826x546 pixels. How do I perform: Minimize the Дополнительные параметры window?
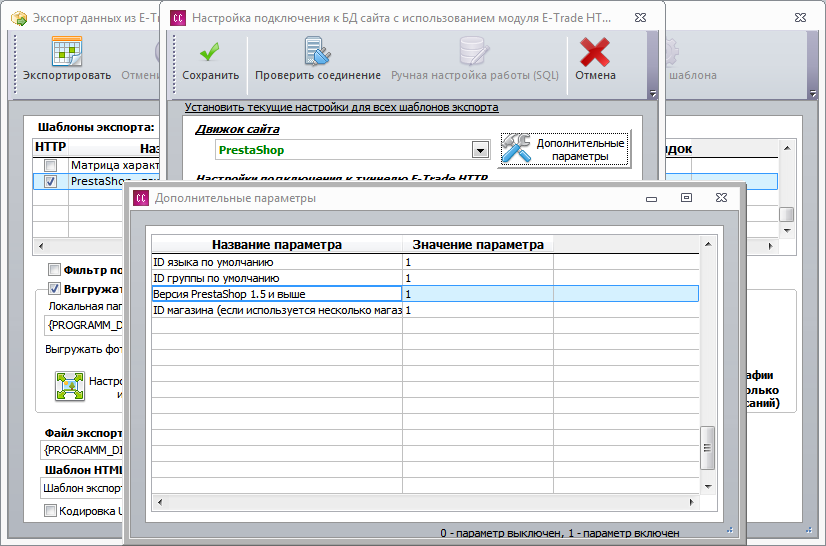coord(652,198)
